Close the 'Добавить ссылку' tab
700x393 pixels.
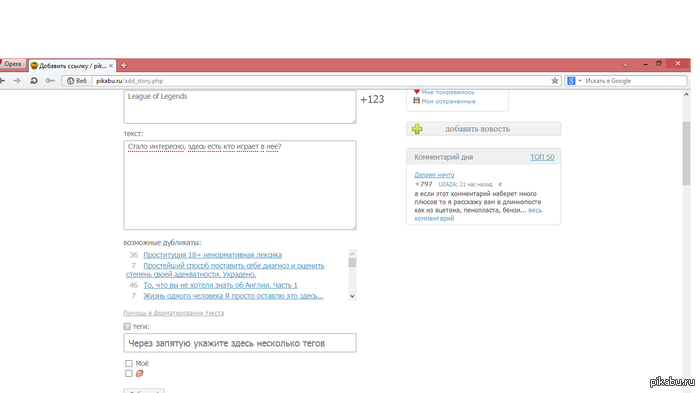coord(111,66)
